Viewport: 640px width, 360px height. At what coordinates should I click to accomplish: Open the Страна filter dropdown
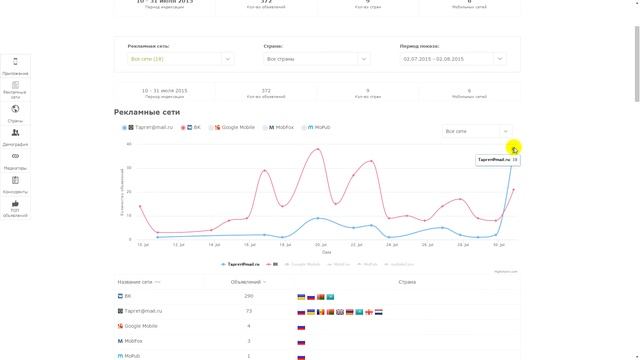(317, 59)
